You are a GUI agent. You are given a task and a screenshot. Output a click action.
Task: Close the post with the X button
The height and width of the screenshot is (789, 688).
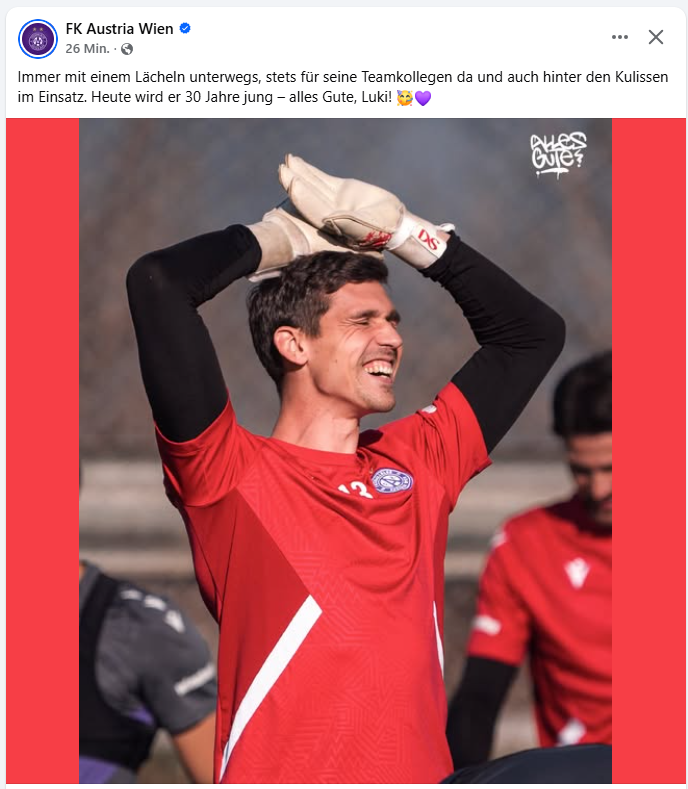click(655, 37)
